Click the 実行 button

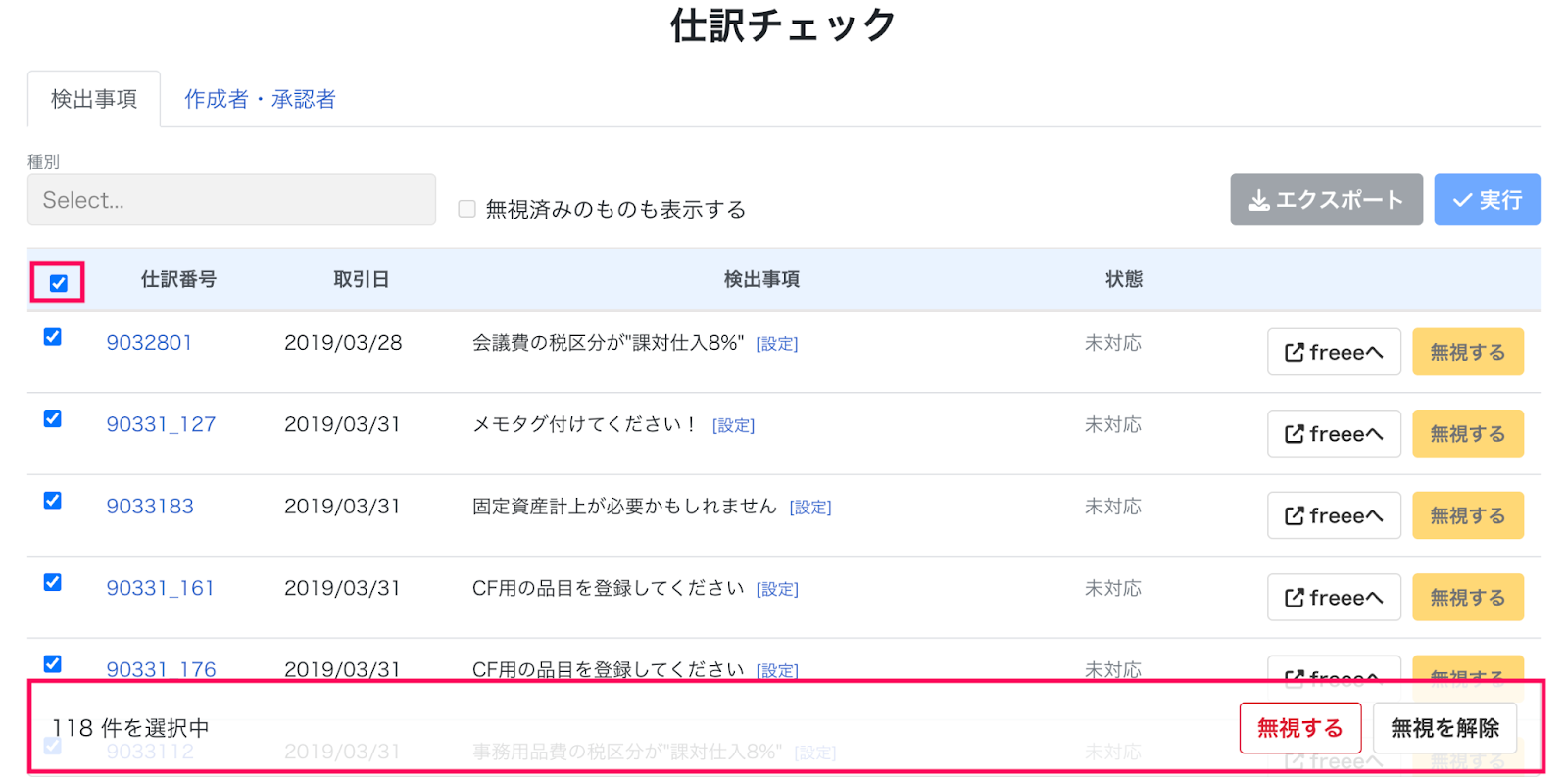click(x=1487, y=200)
